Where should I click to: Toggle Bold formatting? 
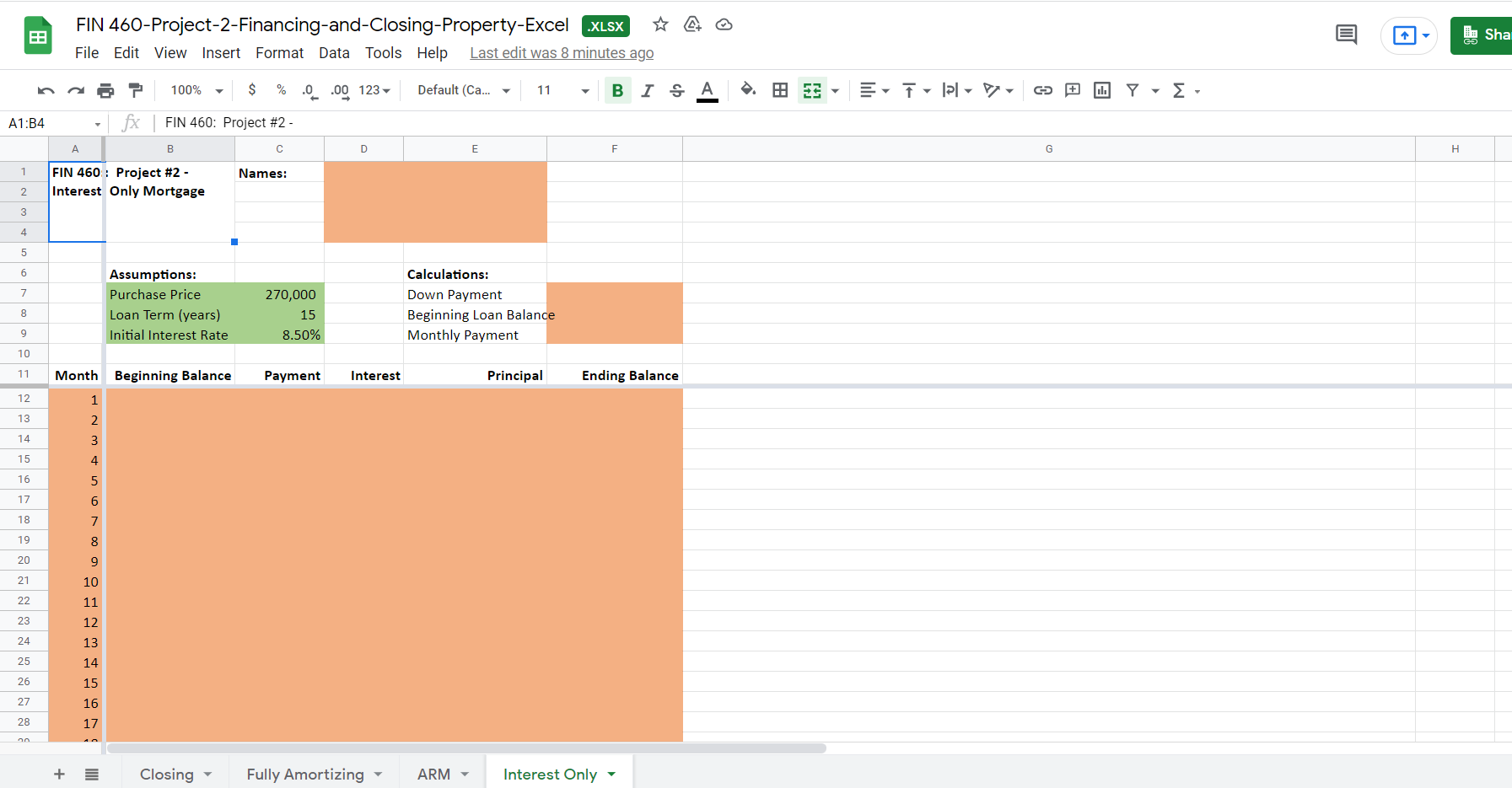pyautogui.click(x=617, y=90)
